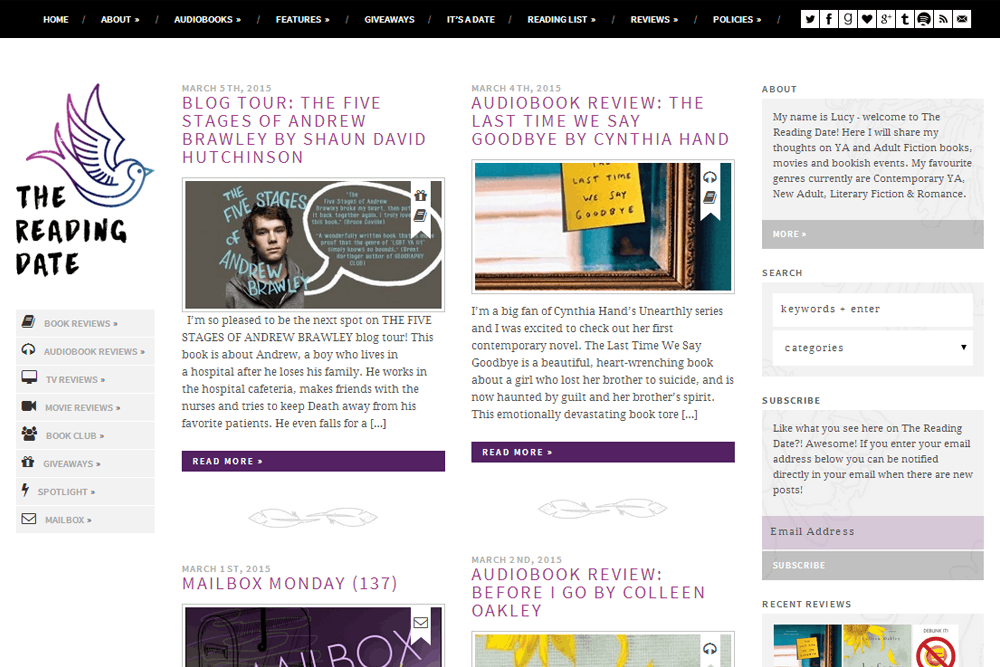Expand the Reading List menu
The height and width of the screenshot is (667, 1000).
[x=561, y=19]
